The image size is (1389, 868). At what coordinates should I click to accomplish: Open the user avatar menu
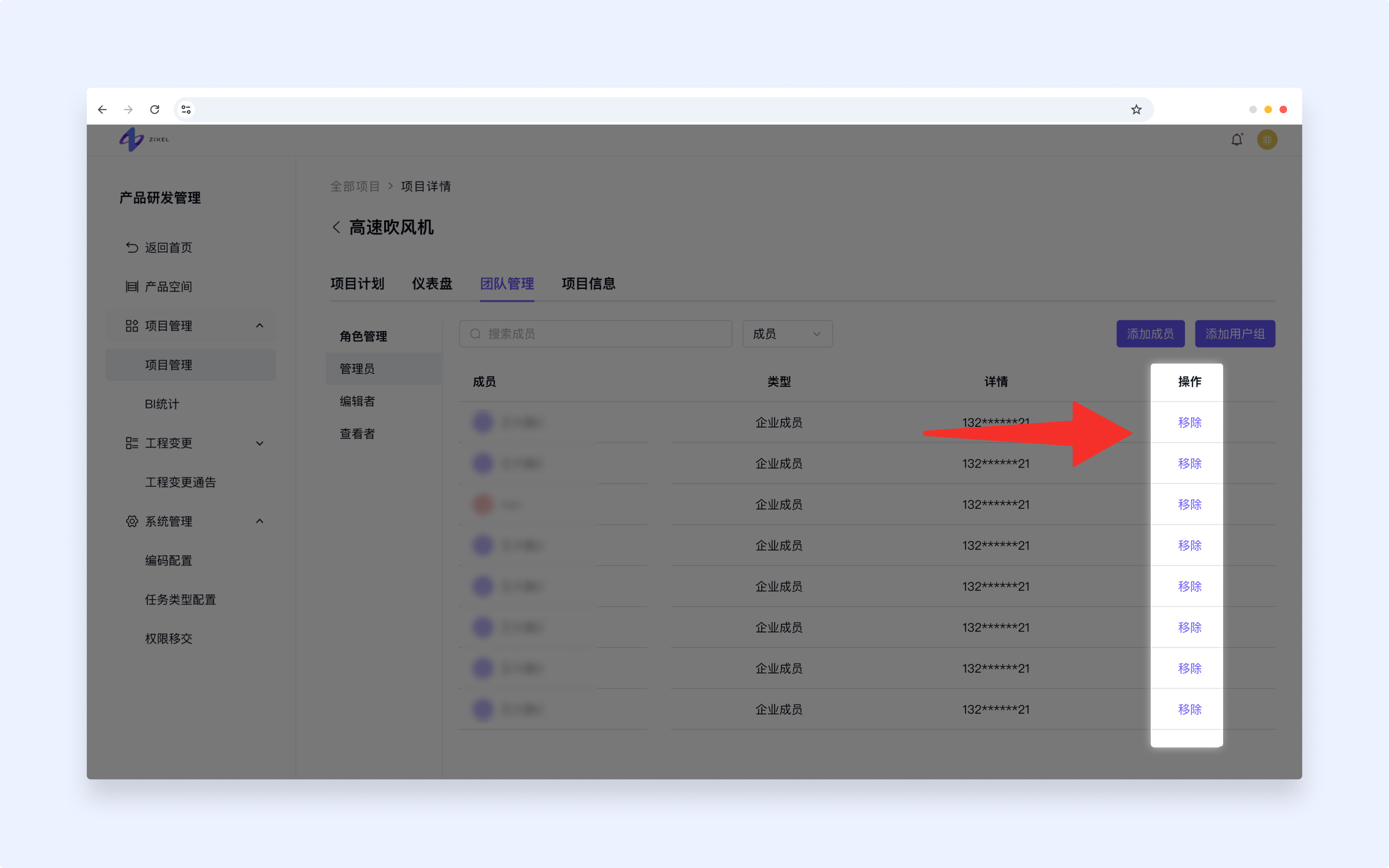pos(1267,140)
